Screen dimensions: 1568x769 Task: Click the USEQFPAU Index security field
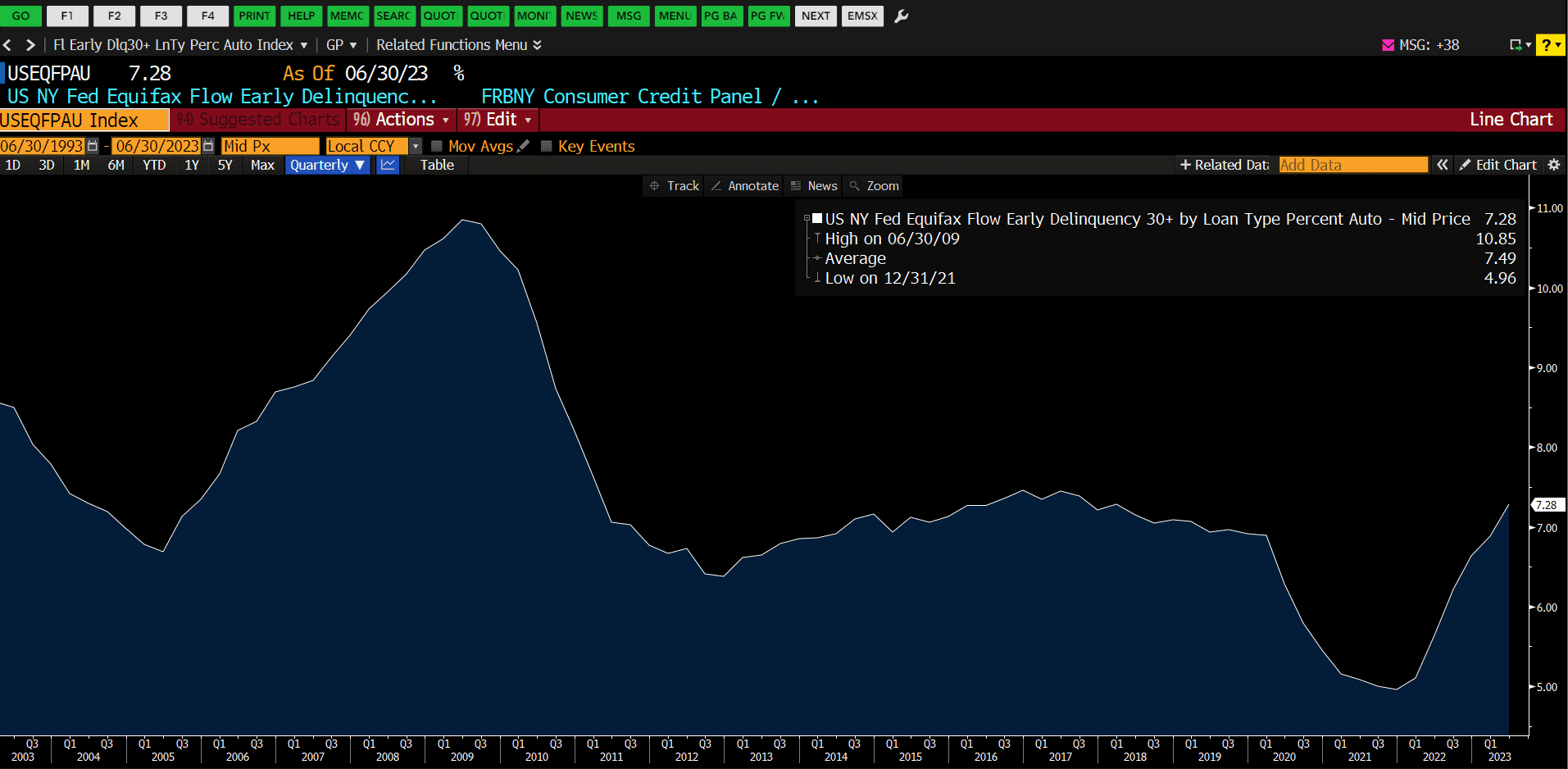(x=84, y=121)
